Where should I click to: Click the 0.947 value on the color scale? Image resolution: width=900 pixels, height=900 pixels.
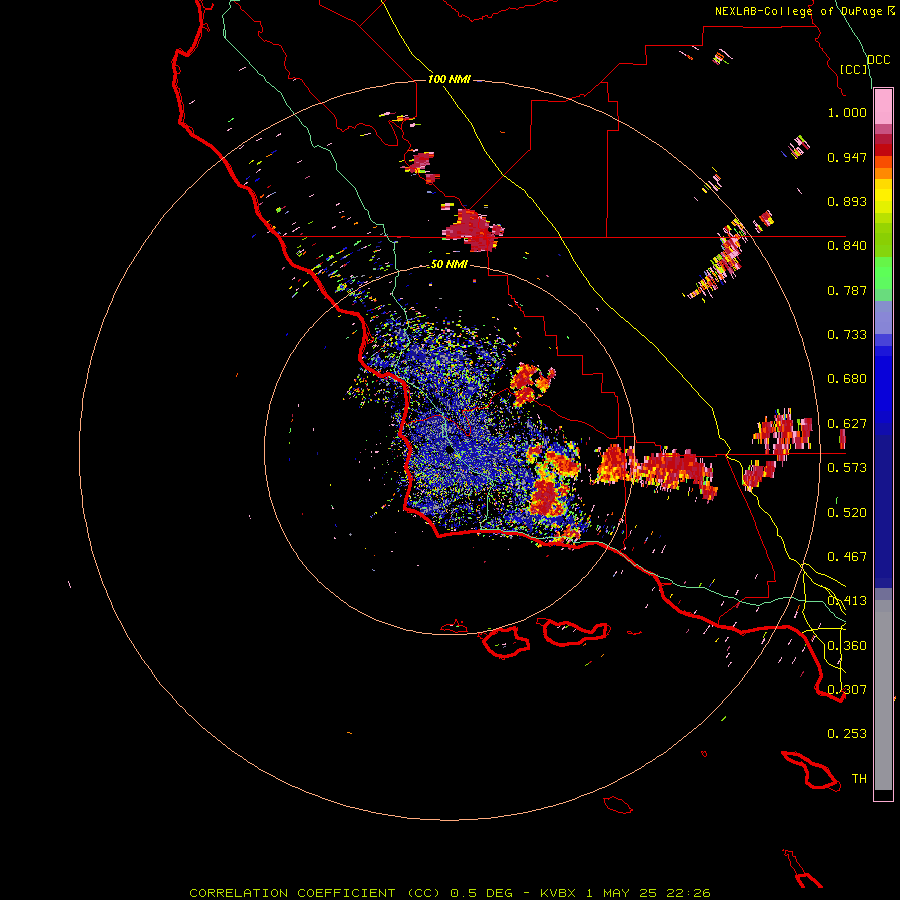847,157
